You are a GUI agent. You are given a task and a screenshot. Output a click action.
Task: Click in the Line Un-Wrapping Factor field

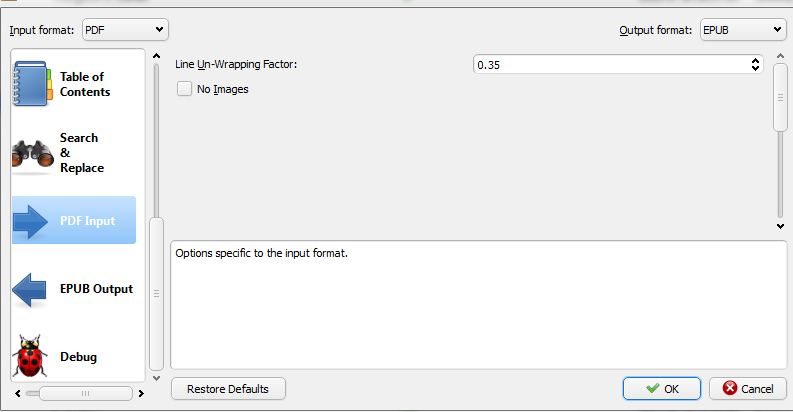coord(608,65)
